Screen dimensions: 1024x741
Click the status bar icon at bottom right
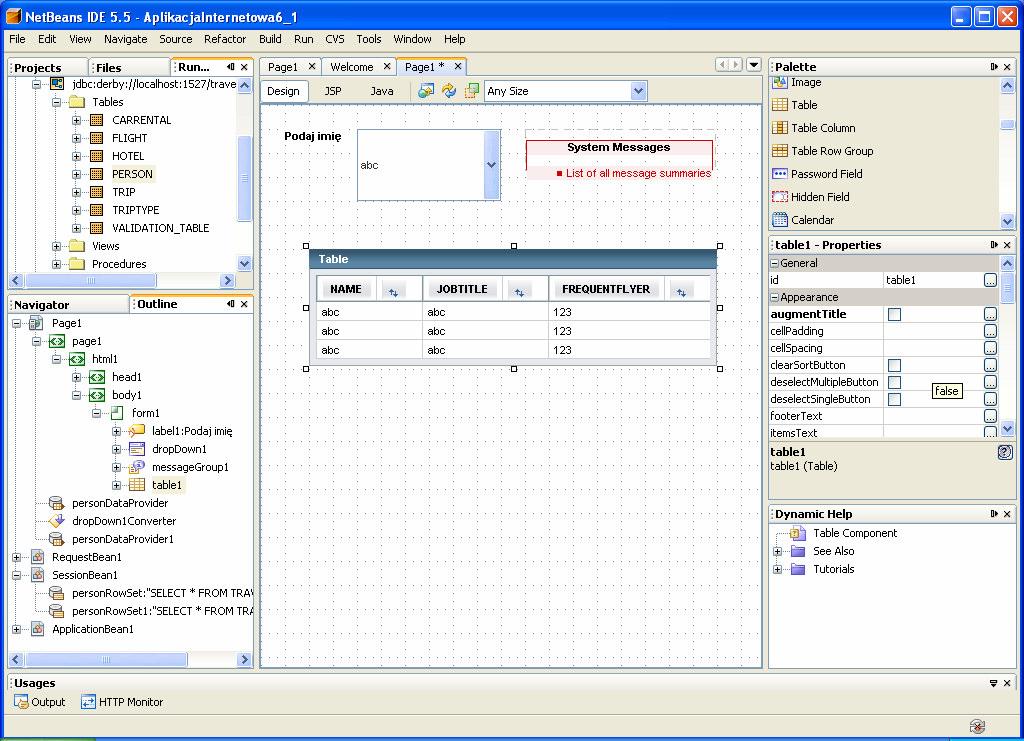(x=977, y=727)
